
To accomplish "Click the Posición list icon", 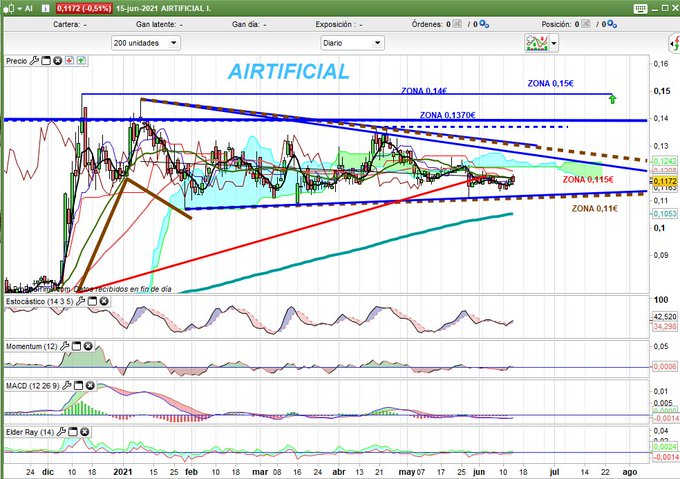I will point(585,24).
